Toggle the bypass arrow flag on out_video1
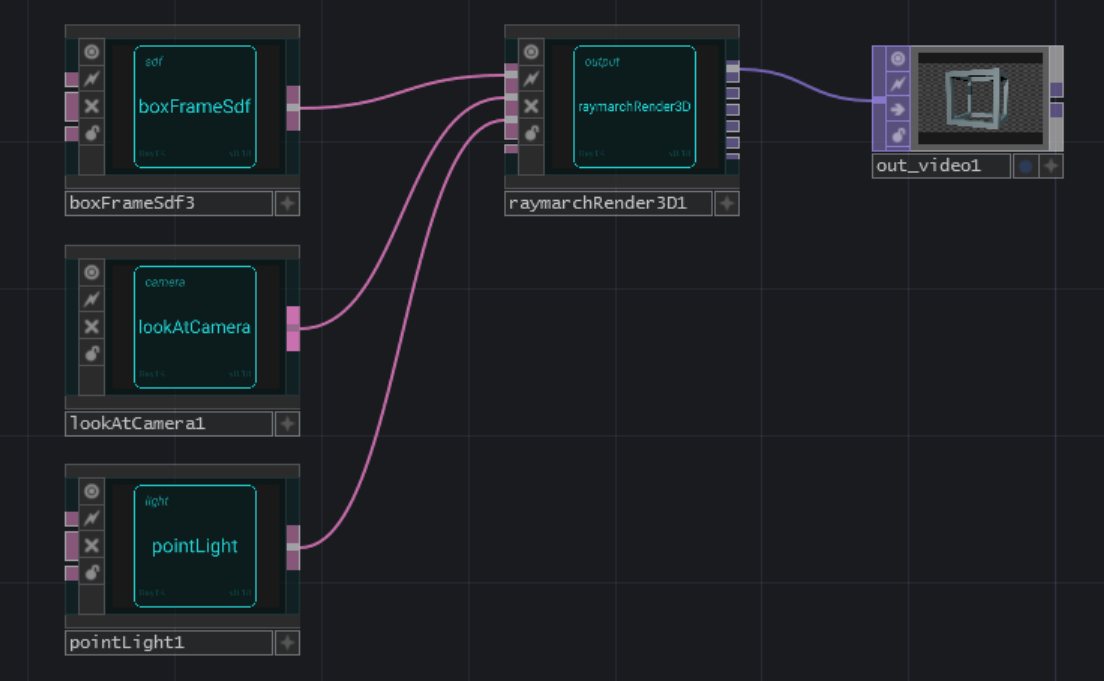The width and height of the screenshot is (1104, 681). [898, 110]
